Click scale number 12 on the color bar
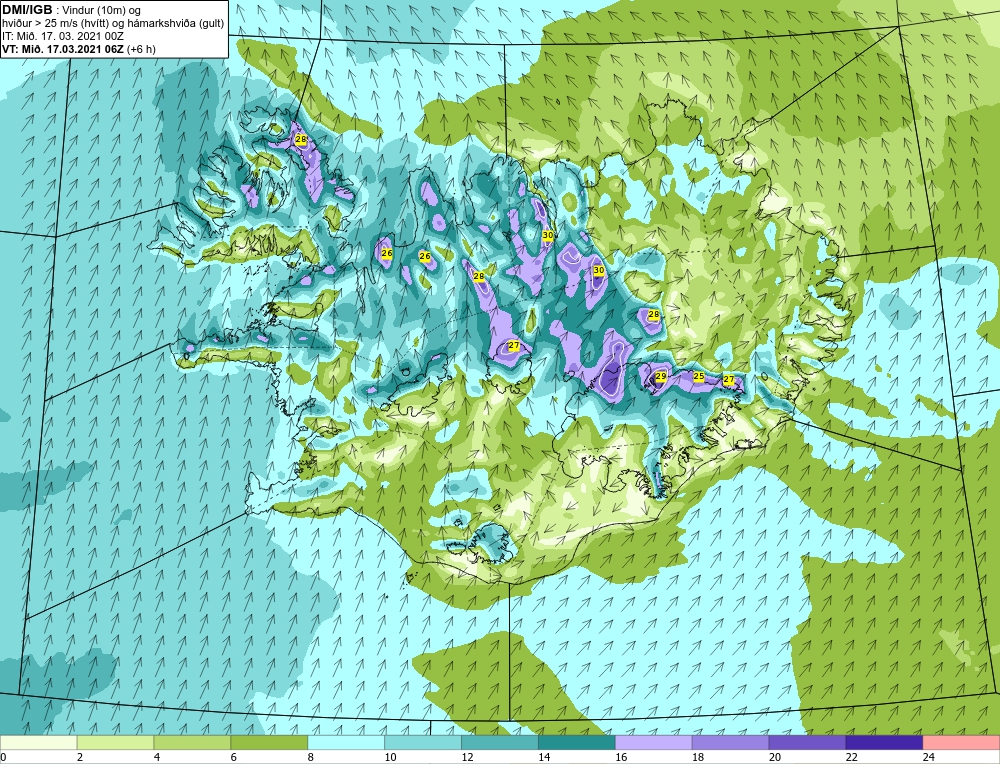The image size is (1000, 764). 467,757
